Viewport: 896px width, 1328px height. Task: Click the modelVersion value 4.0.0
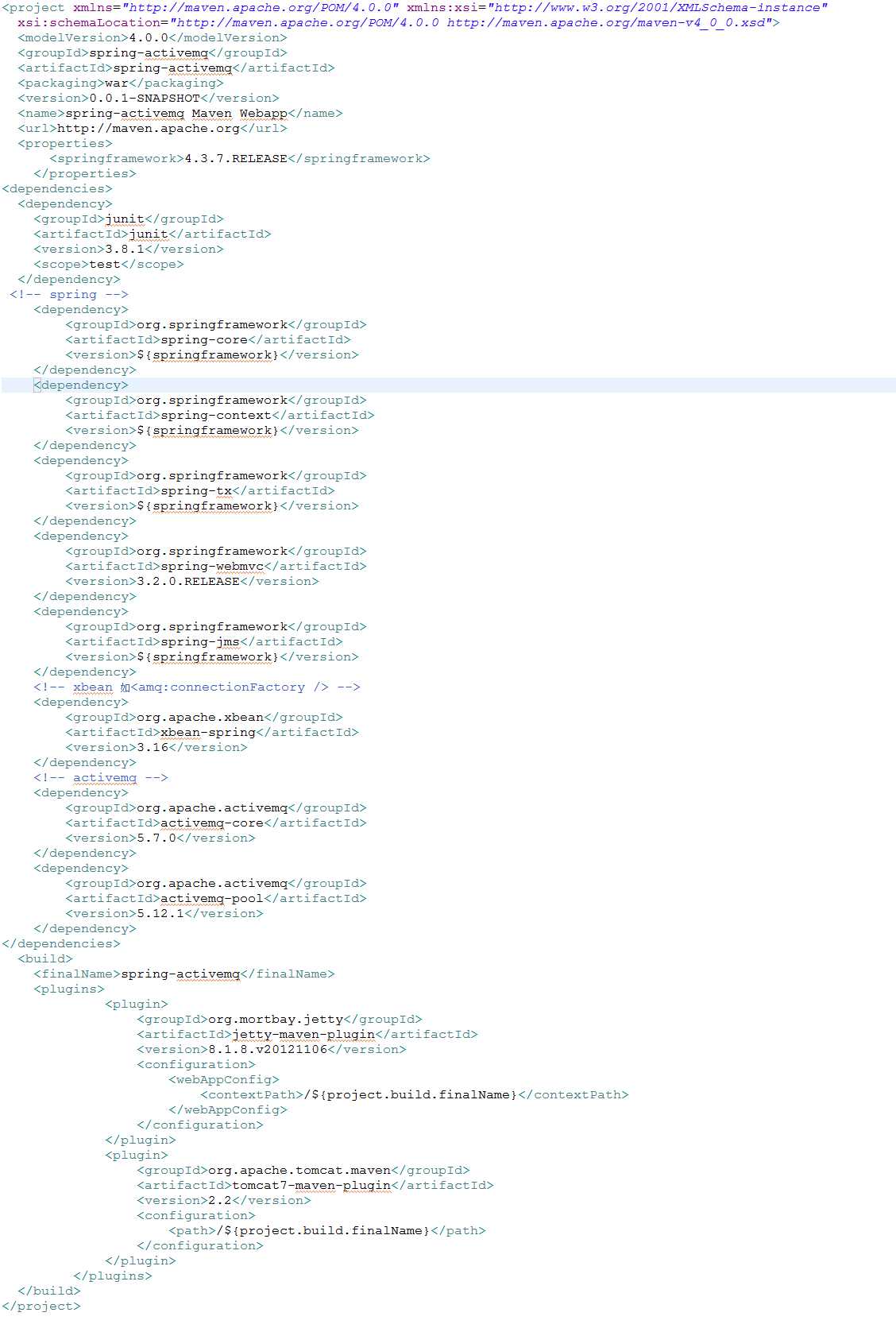[149, 37]
